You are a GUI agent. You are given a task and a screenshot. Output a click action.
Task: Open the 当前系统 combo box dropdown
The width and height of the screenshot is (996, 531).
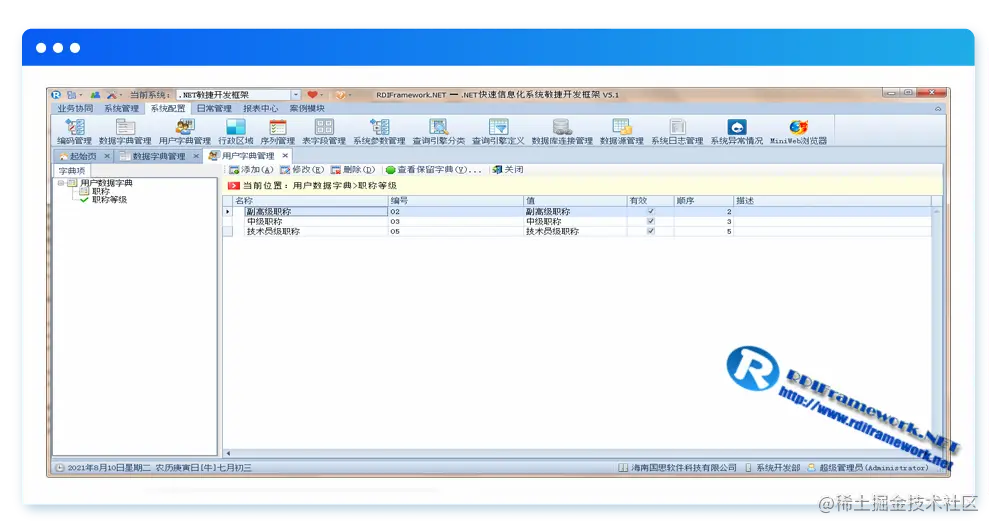point(296,95)
